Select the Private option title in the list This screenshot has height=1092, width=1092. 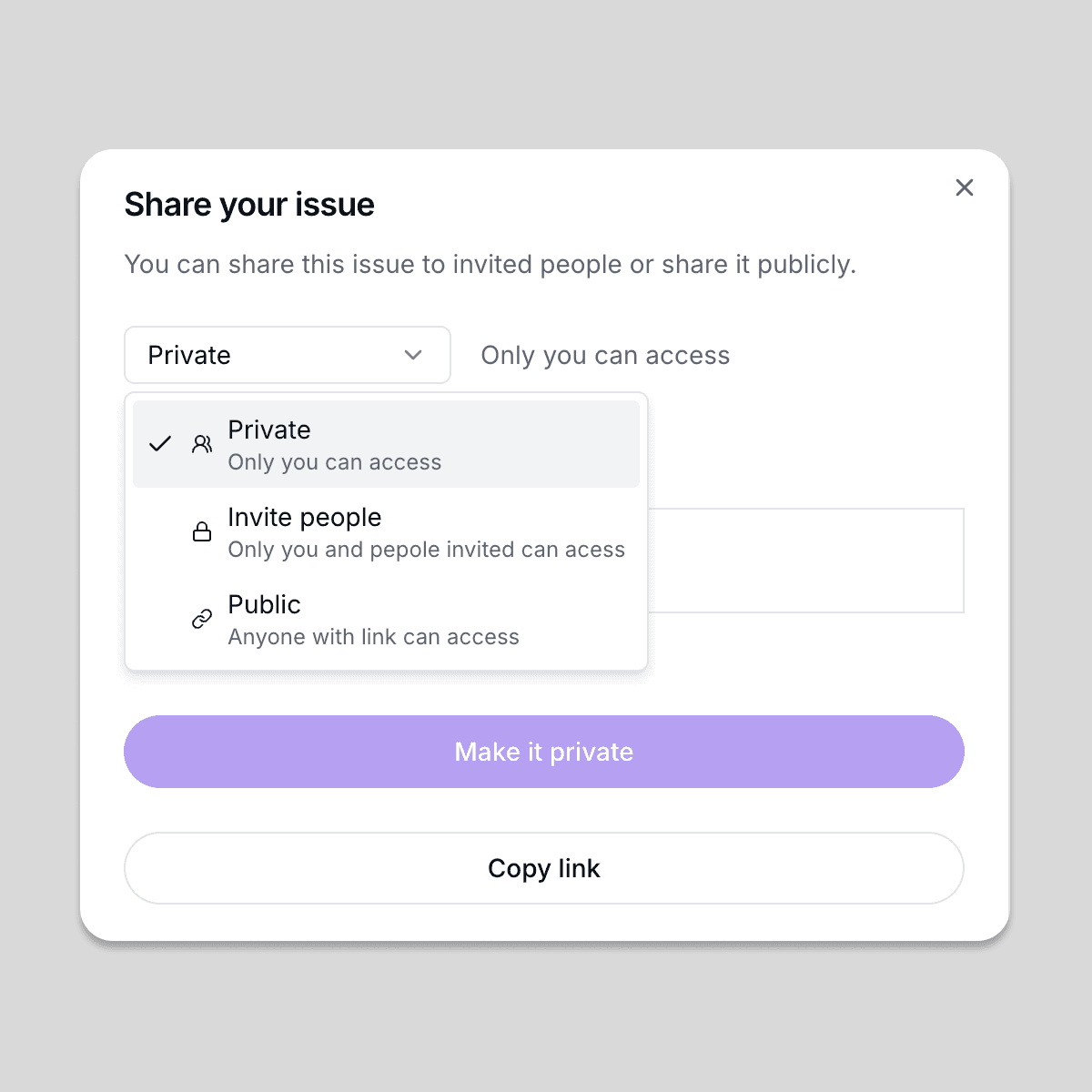269,430
